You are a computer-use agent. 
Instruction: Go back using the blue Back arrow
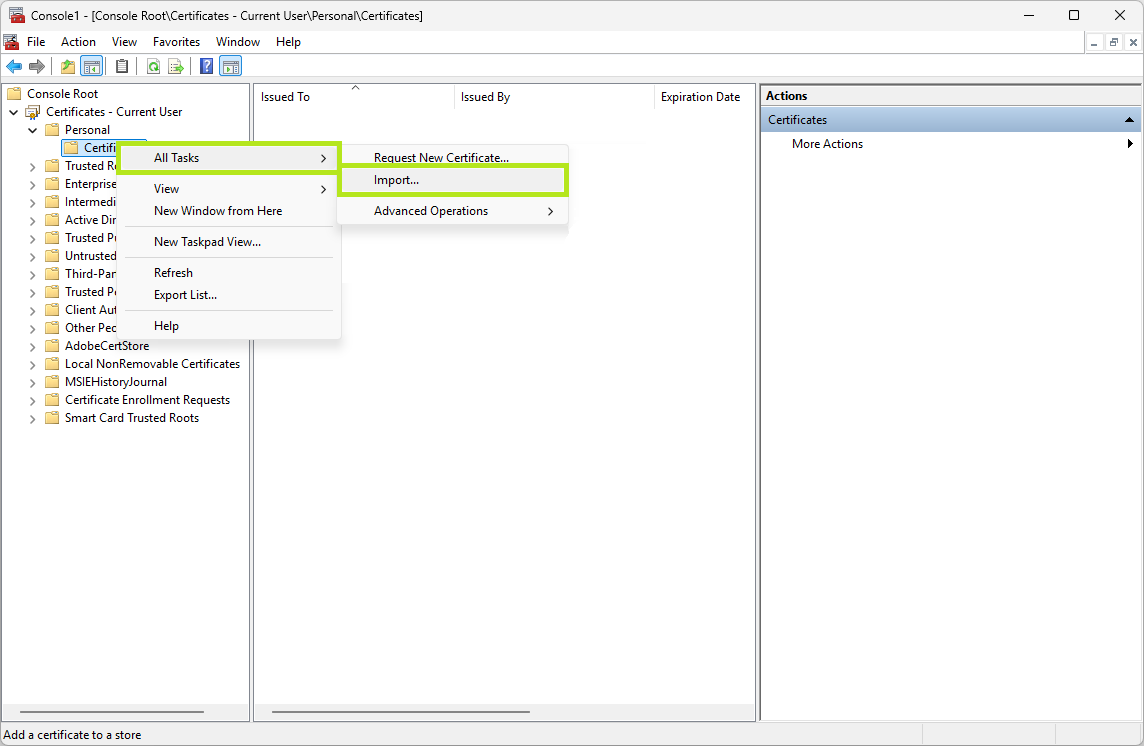[14, 66]
